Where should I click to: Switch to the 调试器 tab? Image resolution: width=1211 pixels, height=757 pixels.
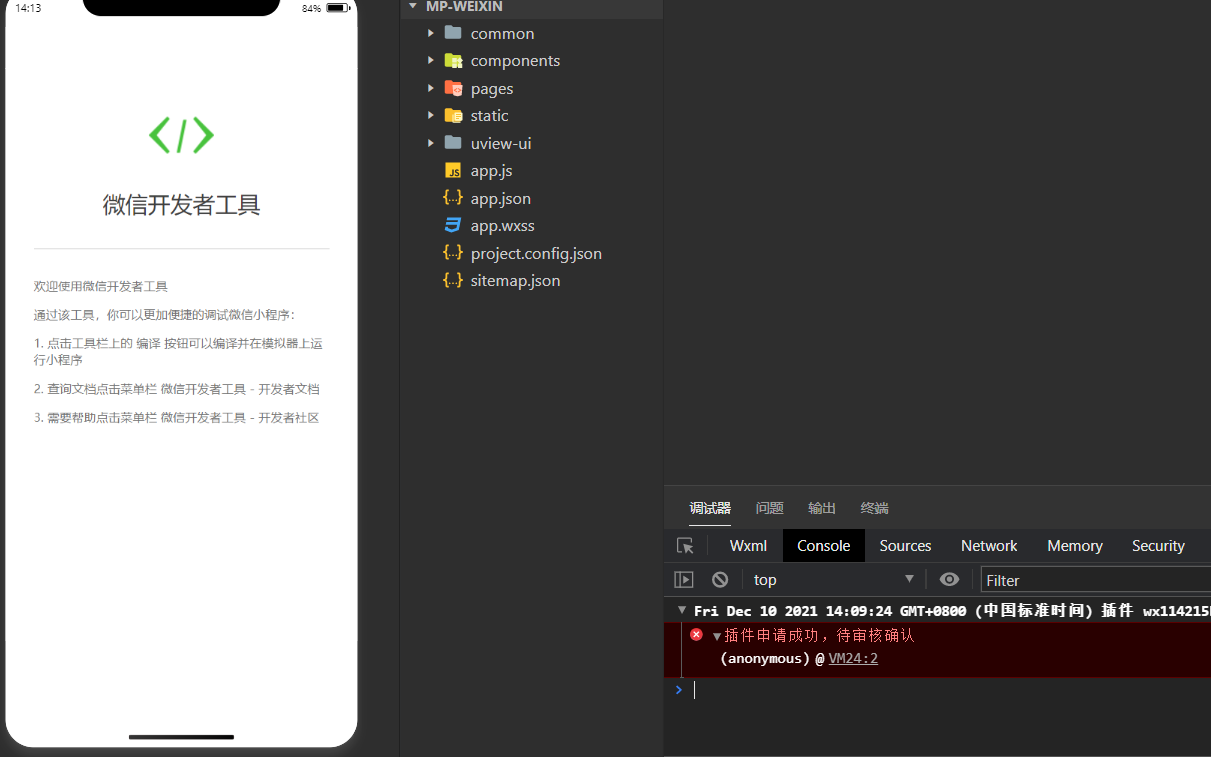pos(710,508)
